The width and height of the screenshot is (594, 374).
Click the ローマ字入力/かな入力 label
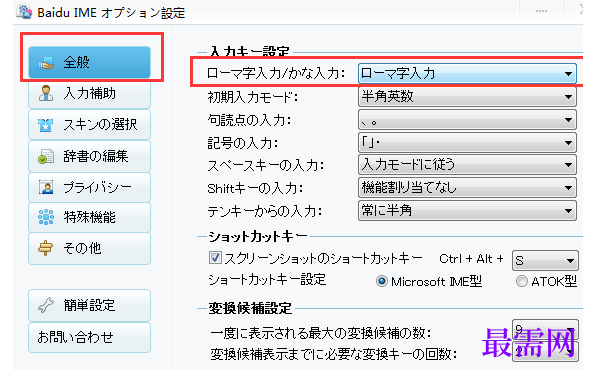(x=276, y=74)
